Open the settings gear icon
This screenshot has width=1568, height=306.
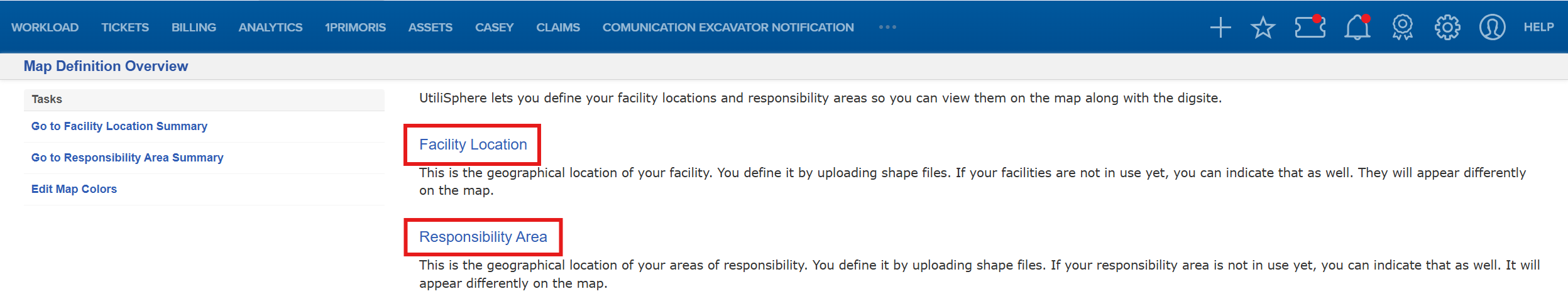(x=1447, y=27)
